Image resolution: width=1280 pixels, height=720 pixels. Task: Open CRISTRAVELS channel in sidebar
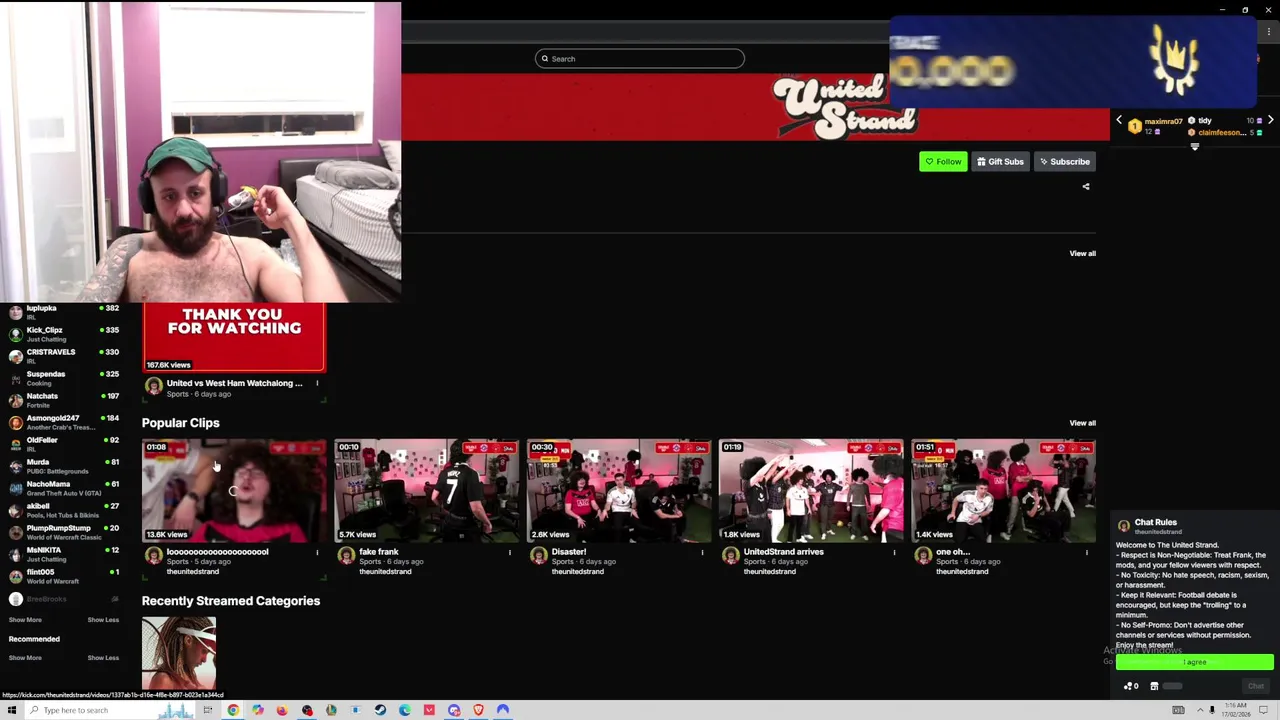click(x=62, y=356)
